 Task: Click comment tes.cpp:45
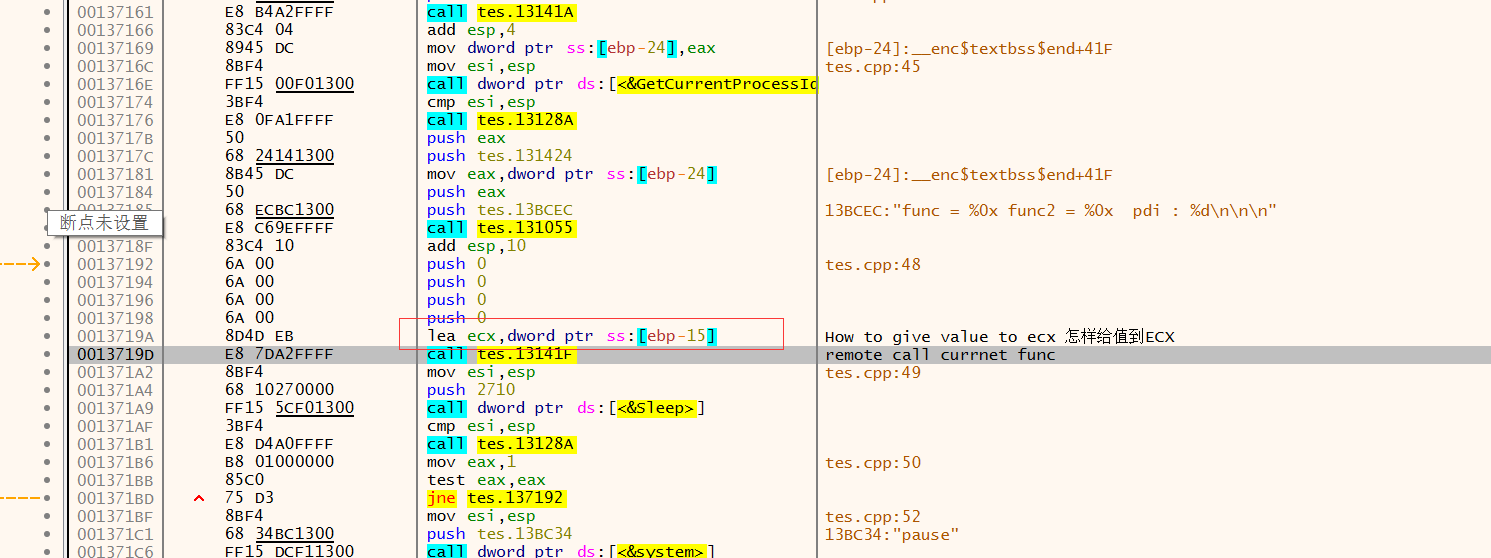pos(873,66)
